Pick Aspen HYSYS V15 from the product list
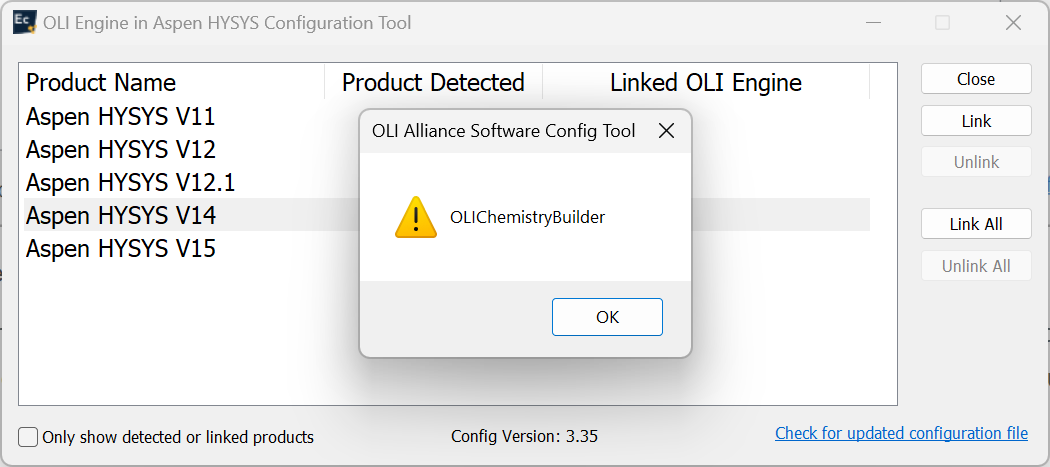 pos(121,248)
